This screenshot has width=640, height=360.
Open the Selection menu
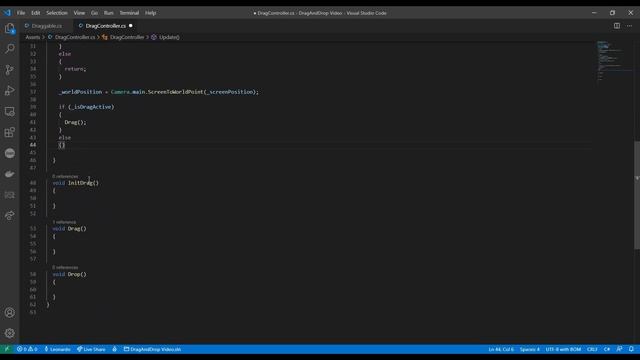(x=57, y=13)
